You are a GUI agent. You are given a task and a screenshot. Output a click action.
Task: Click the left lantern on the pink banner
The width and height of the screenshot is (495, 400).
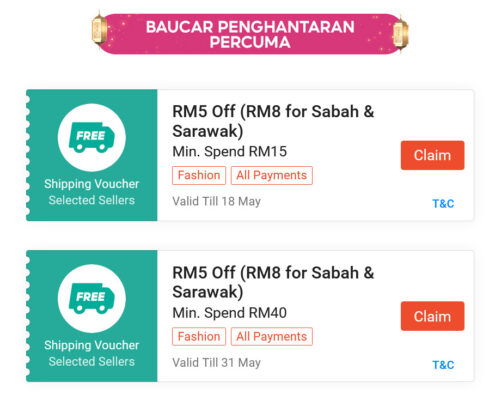99,30
